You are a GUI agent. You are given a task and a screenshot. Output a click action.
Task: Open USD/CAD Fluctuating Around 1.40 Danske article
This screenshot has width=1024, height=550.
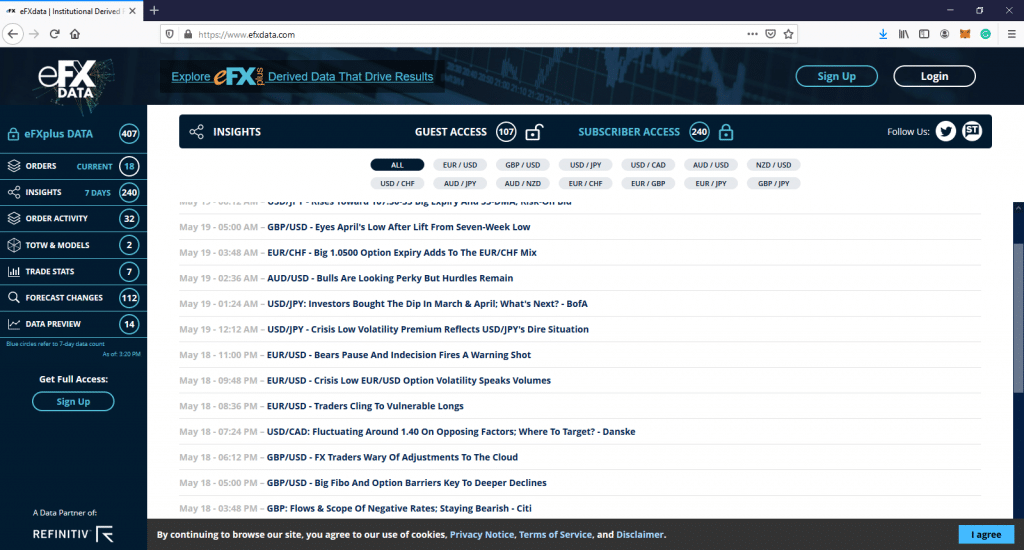(x=451, y=431)
